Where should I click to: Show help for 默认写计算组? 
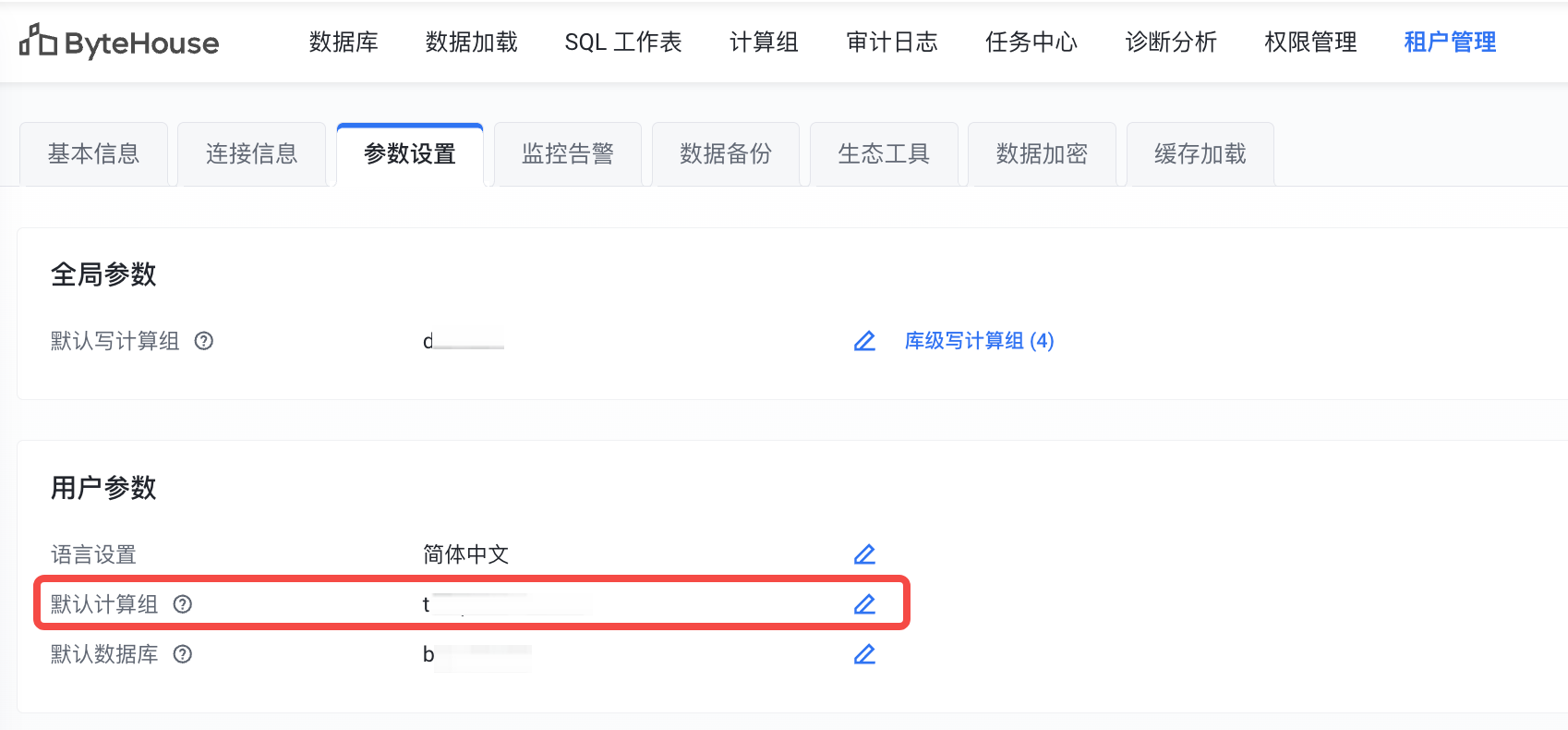tap(204, 341)
